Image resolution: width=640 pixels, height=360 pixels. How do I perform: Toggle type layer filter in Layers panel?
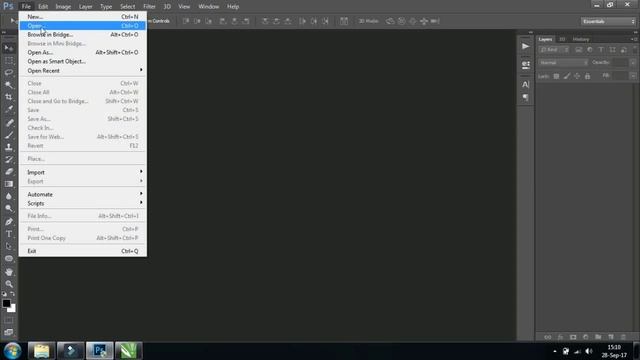(x=601, y=50)
